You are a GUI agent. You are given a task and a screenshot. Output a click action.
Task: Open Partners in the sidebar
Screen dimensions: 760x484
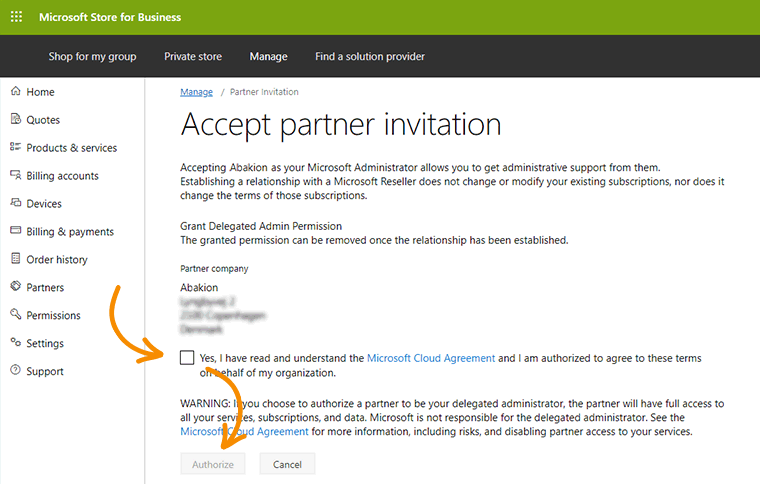coord(45,287)
